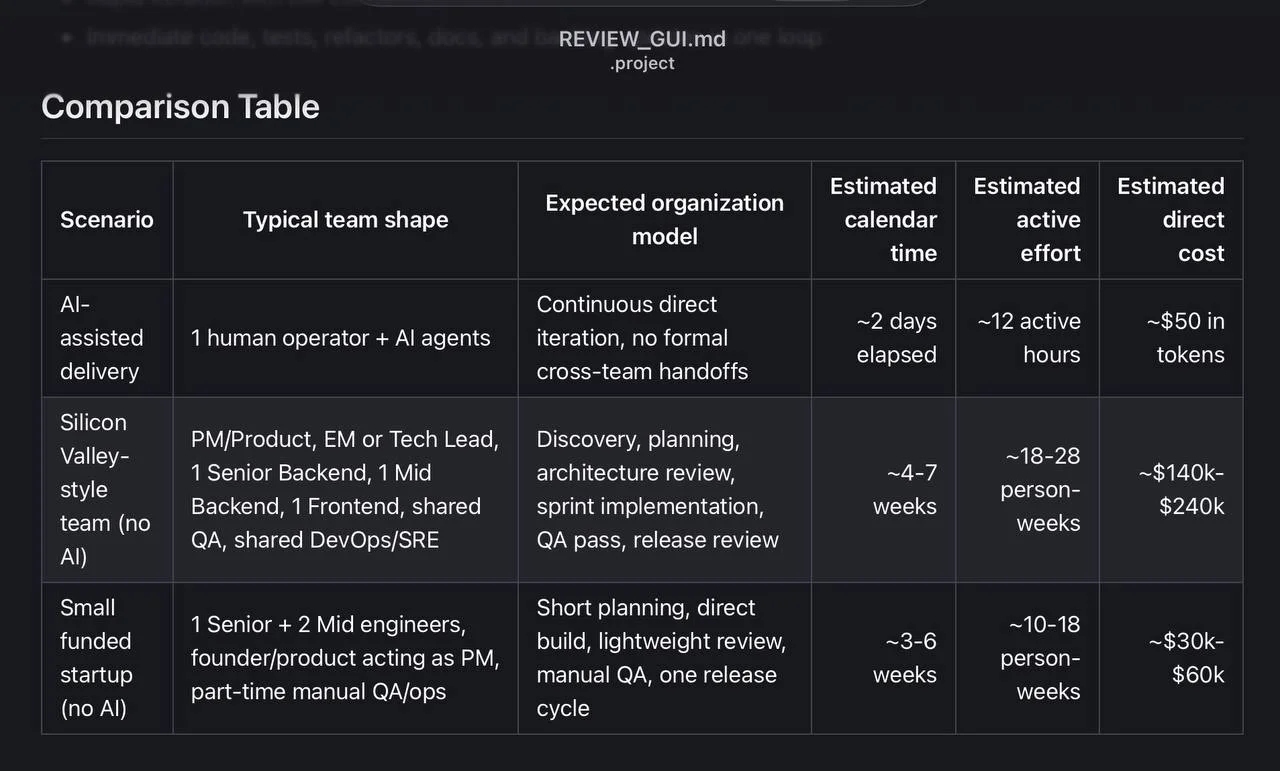Click the Expected organization model header
This screenshot has height=771, width=1280.
tap(664, 220)
